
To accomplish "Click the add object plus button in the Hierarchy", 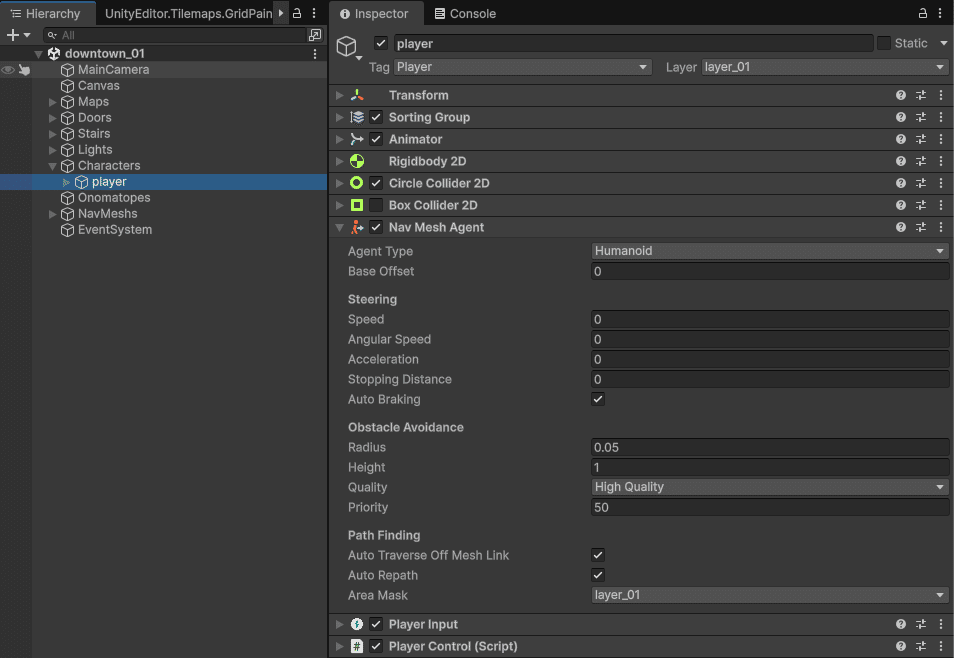I will click(x=14, y=34).
